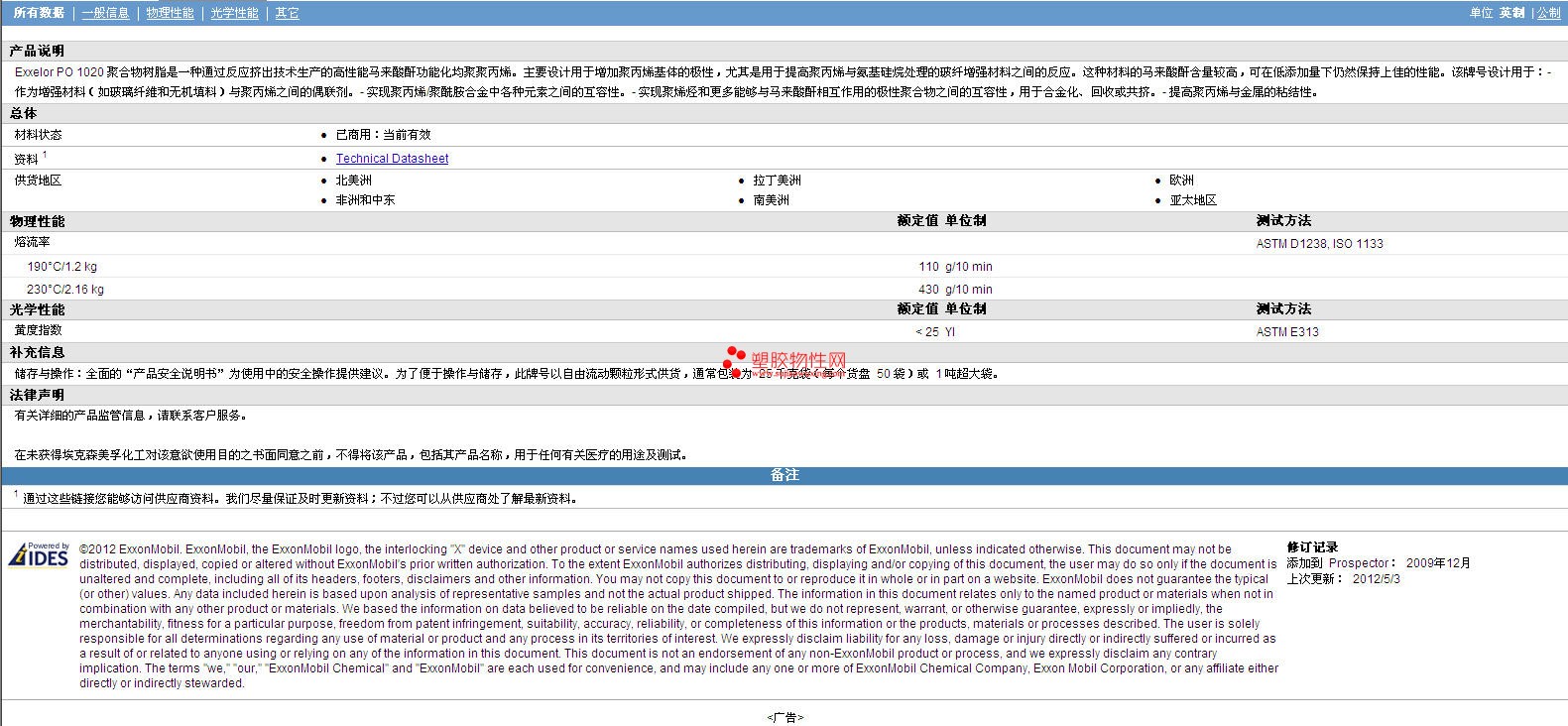Select the melt flow value 110
This screenshot has width=1568, height=726.
click(928, 267)
